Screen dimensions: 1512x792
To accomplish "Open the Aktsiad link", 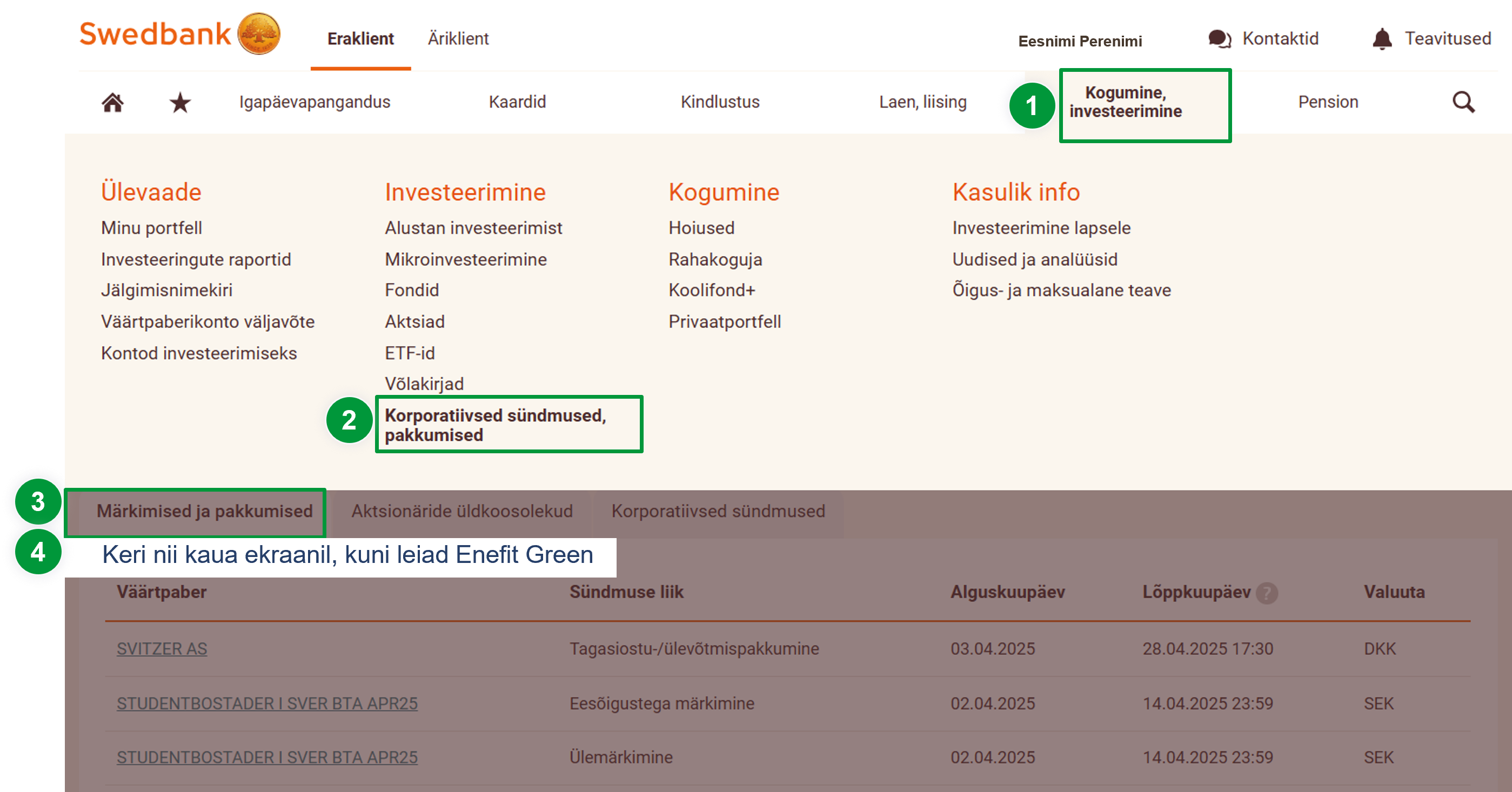I will pyautogui.click(x=414, y=321).
